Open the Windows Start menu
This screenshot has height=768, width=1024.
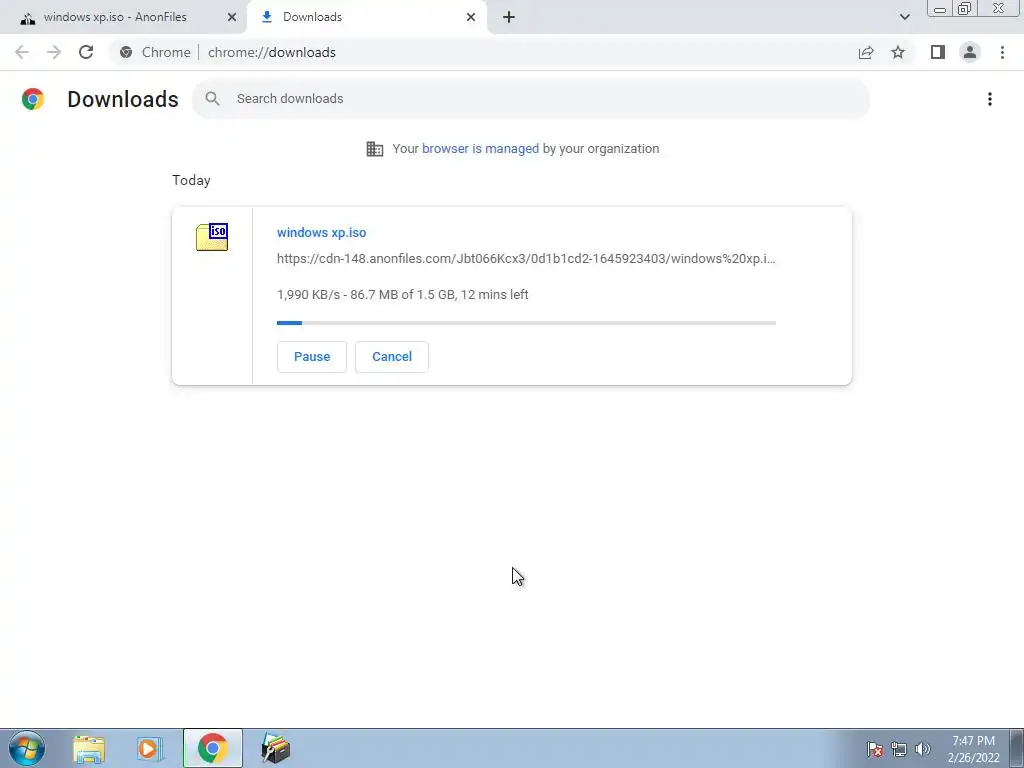coord(27,748)
